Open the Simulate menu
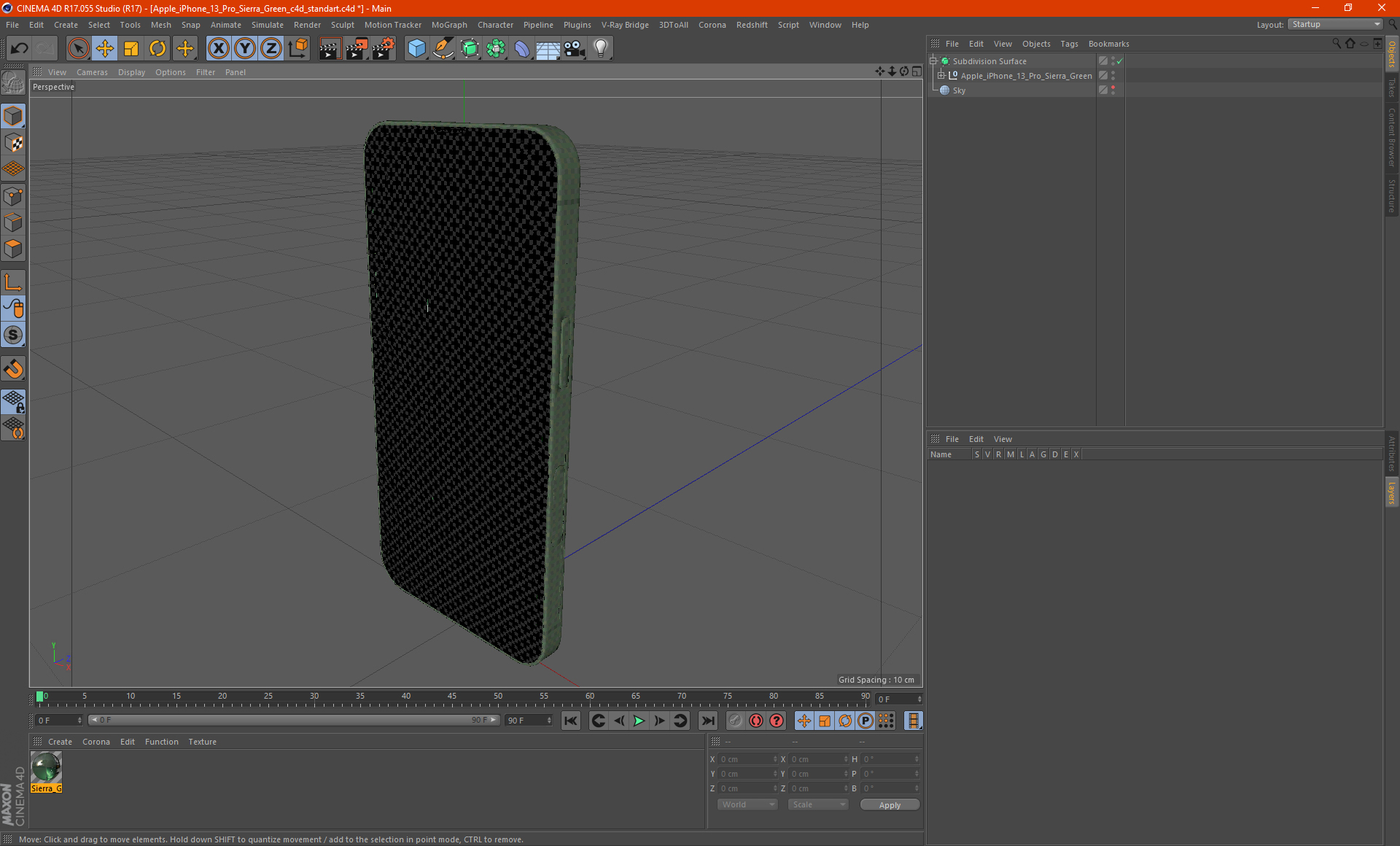The width and height of the screenshot is (1400, 846). pyautogui.click(x=268, y=25)
